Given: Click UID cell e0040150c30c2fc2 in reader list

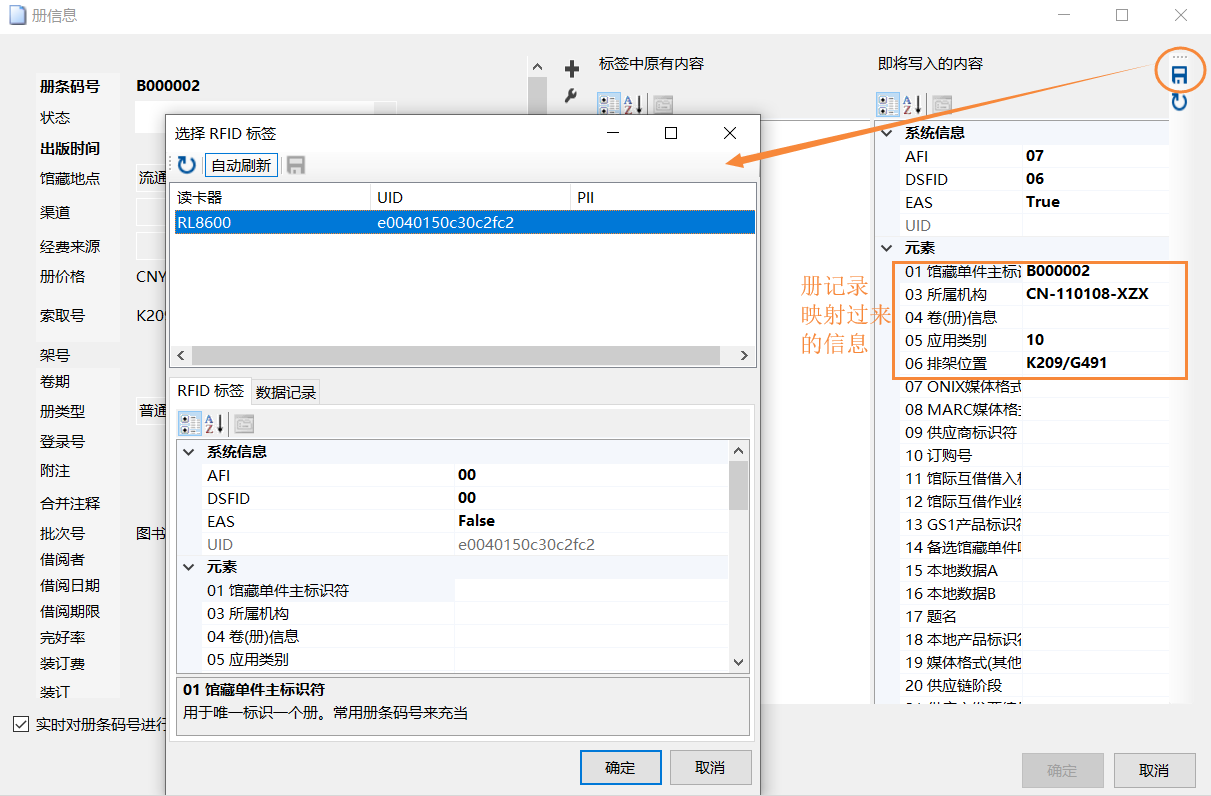Looking at the screenshot, I should pyautogui.click(x=445, y=222).
